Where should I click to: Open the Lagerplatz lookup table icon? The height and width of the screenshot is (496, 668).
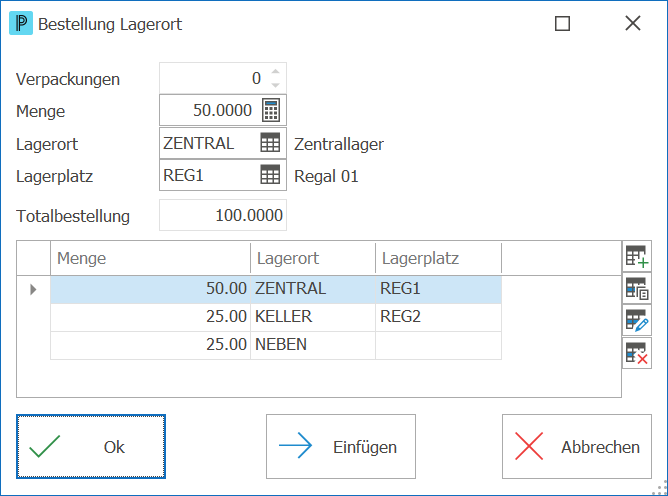coord(270,175)
